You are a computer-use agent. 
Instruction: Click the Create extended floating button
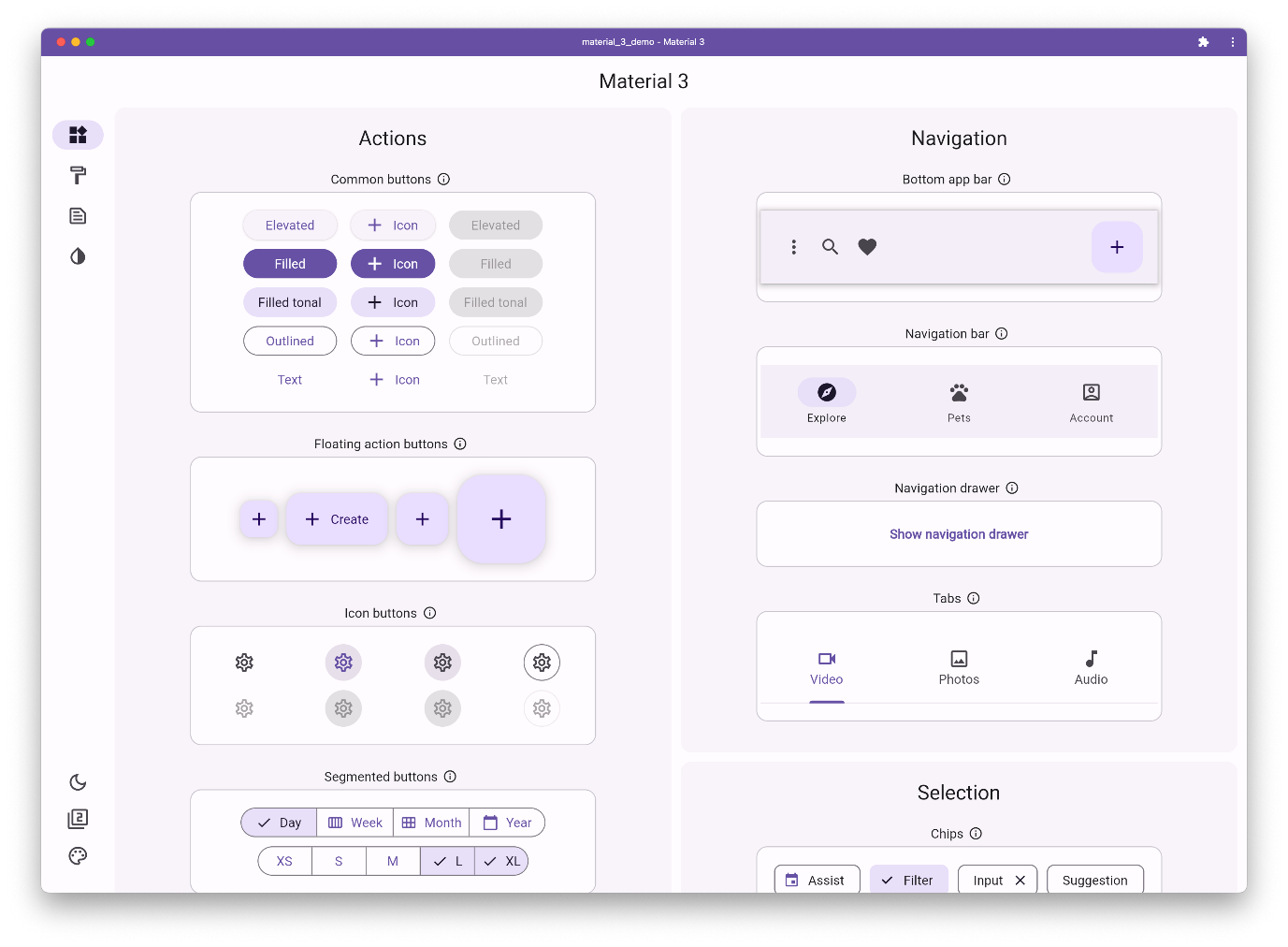[x=337, y=519]
